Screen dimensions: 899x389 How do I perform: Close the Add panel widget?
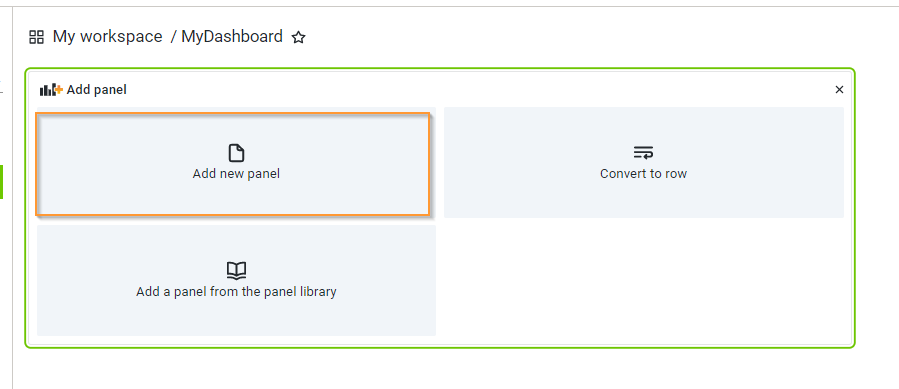839,90
